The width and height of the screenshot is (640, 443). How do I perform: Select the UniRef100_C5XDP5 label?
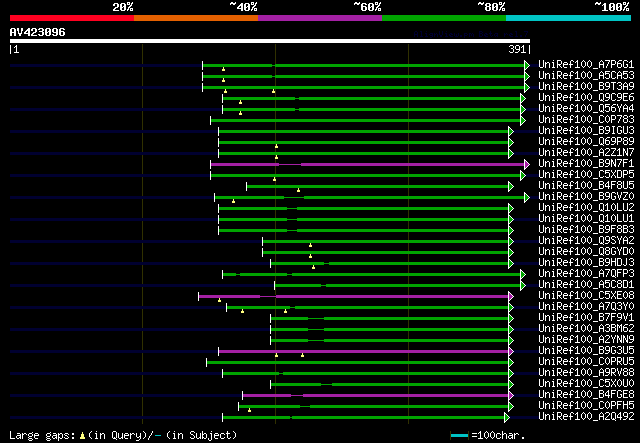586,175
